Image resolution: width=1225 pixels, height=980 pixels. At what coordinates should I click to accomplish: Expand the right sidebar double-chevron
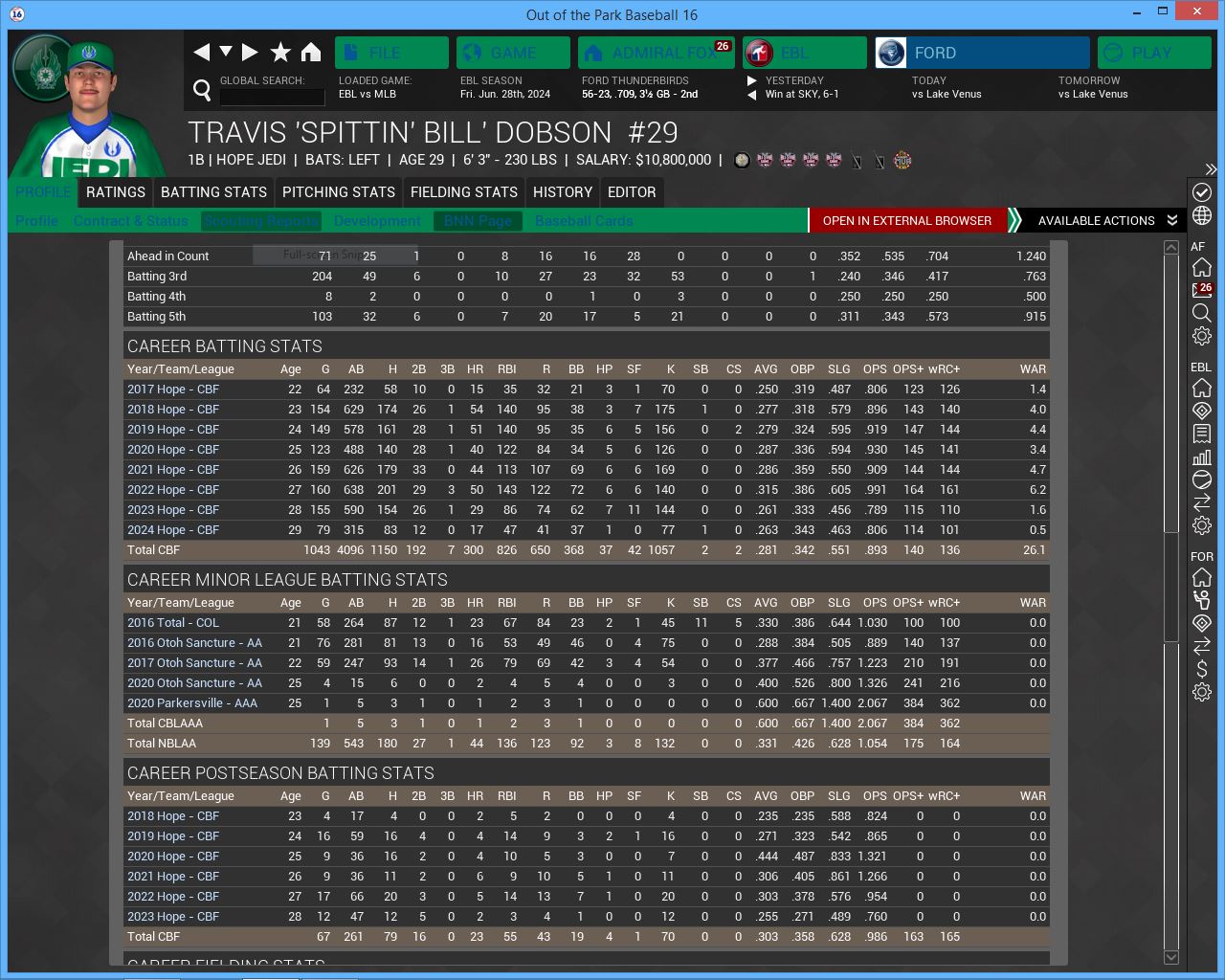(x=1211, y=169)
